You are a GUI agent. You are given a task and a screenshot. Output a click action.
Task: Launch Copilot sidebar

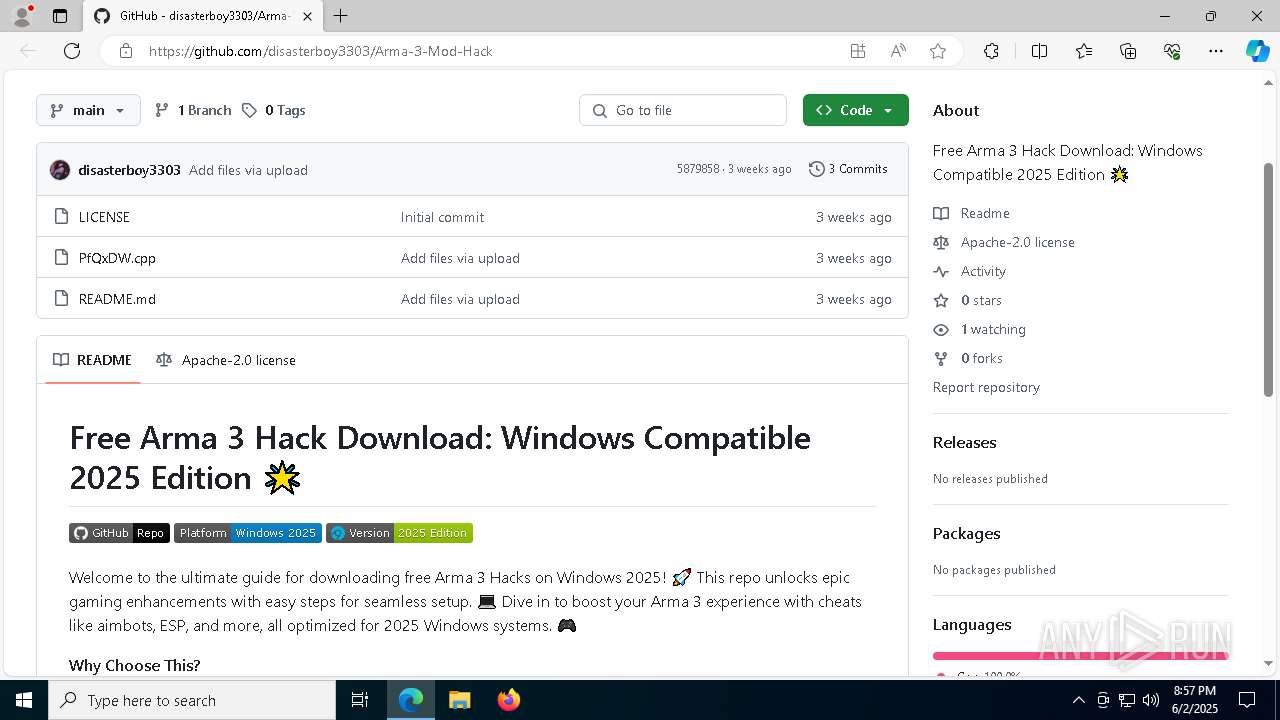1257,51
